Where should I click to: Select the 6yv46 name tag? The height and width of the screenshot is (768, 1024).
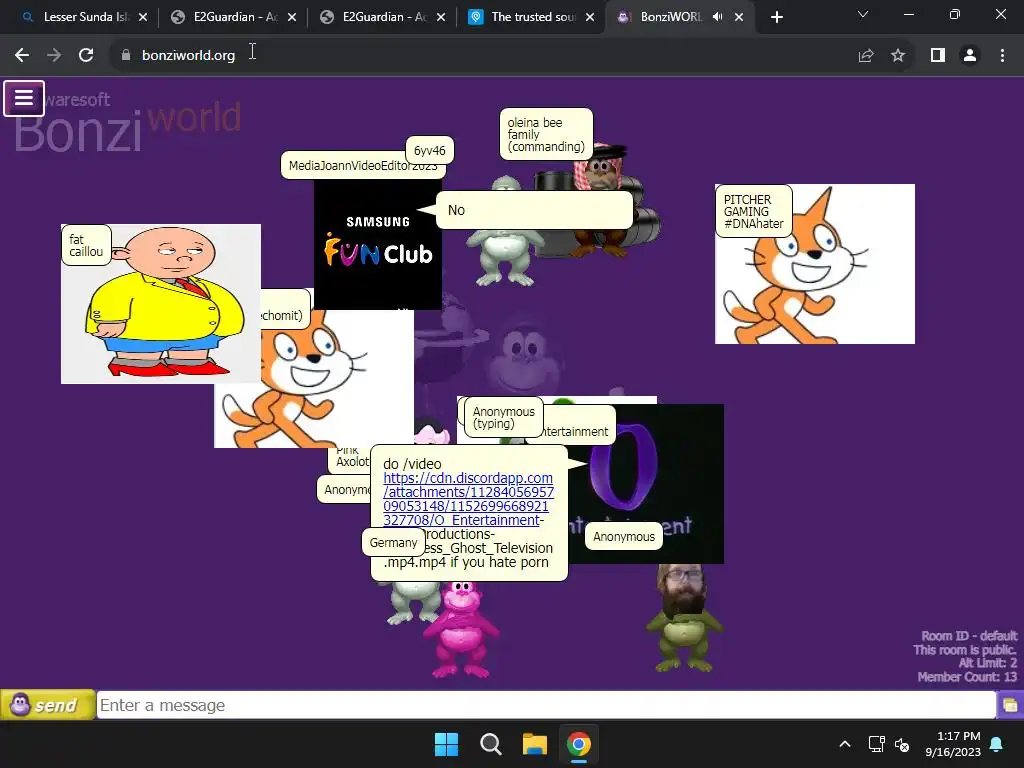click(429, 150)
